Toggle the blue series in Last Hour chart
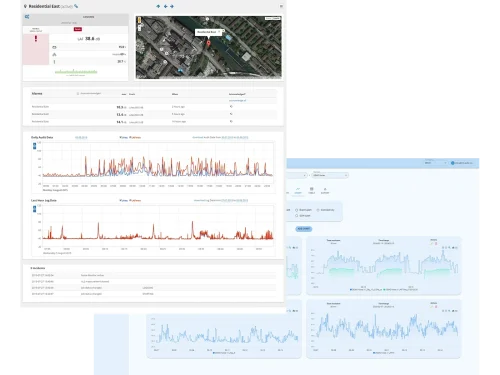Image resolution: width=500 pixels, height=375 pixels. coord(123,200)
